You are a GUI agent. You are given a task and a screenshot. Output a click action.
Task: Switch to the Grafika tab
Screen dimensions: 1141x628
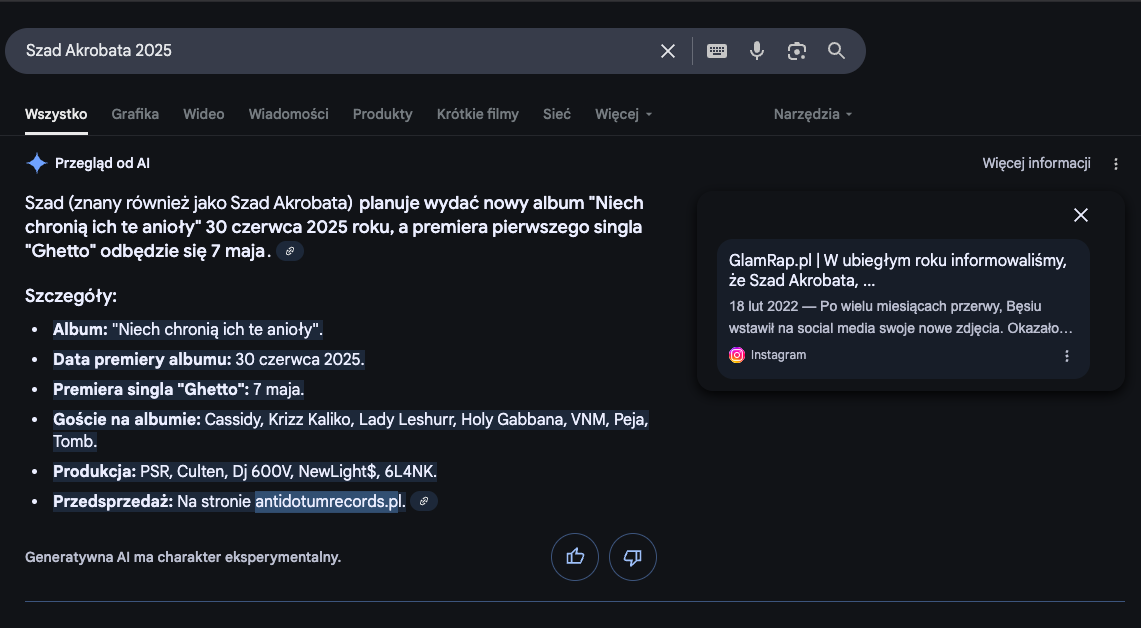point(135,114)
